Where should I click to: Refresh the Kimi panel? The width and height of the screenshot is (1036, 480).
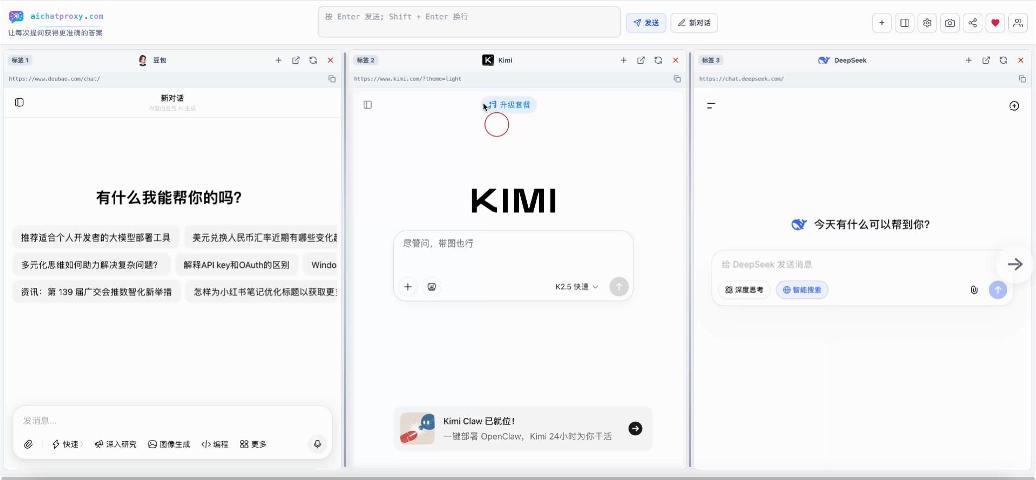[658, 60]
